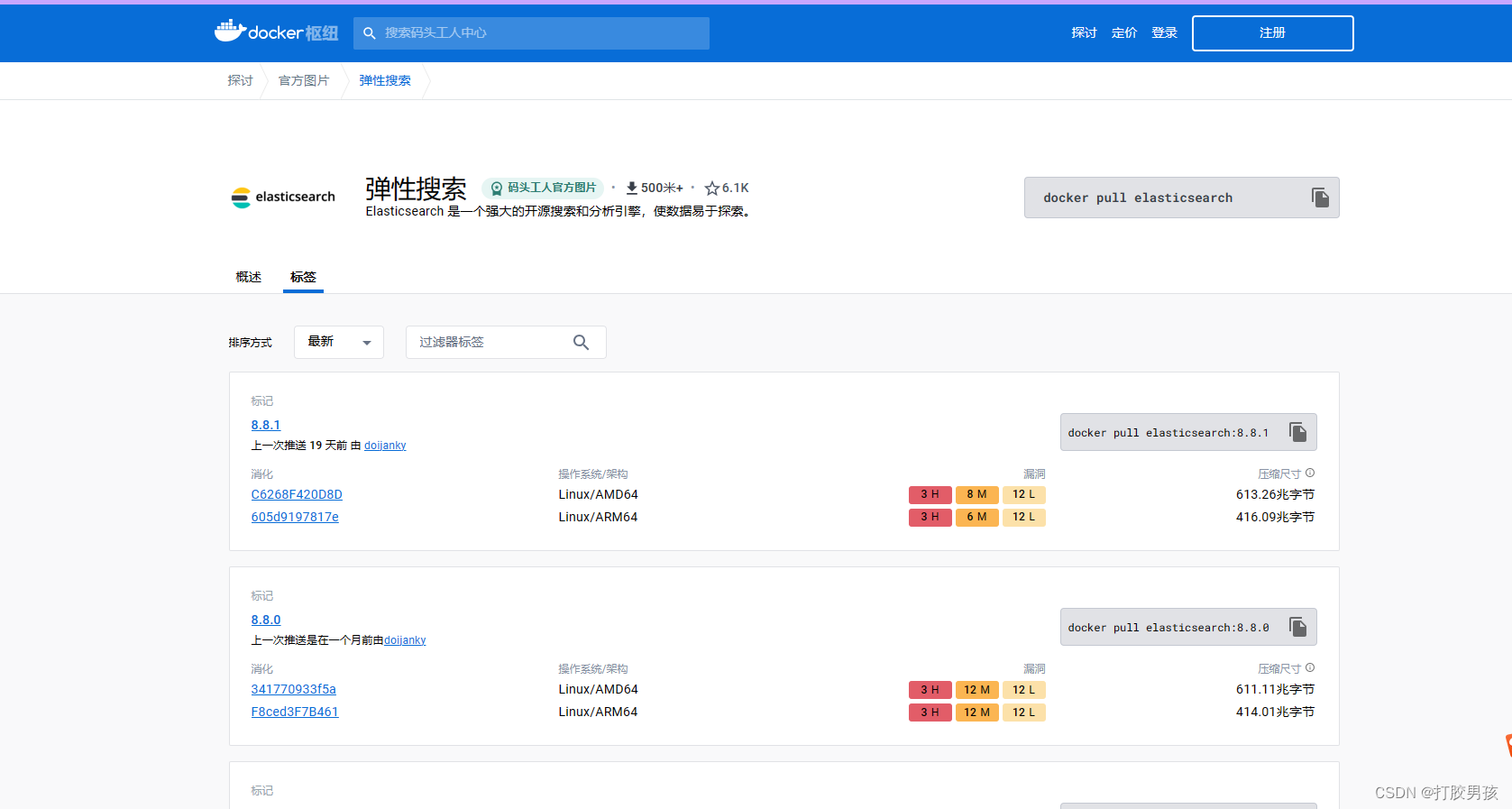
Task: Click the 6 M vulnerability badge
Action: [976, 517]
